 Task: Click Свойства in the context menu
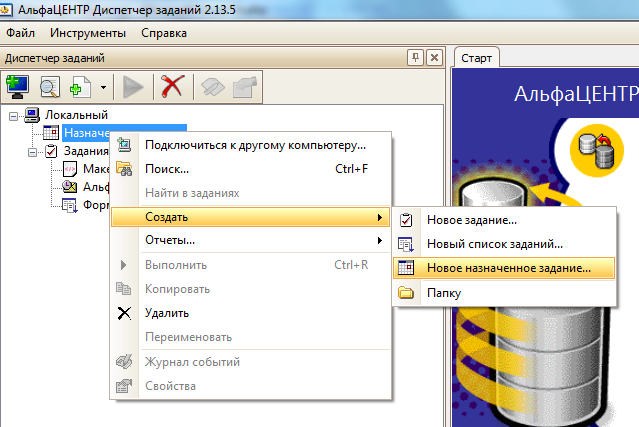251,386
